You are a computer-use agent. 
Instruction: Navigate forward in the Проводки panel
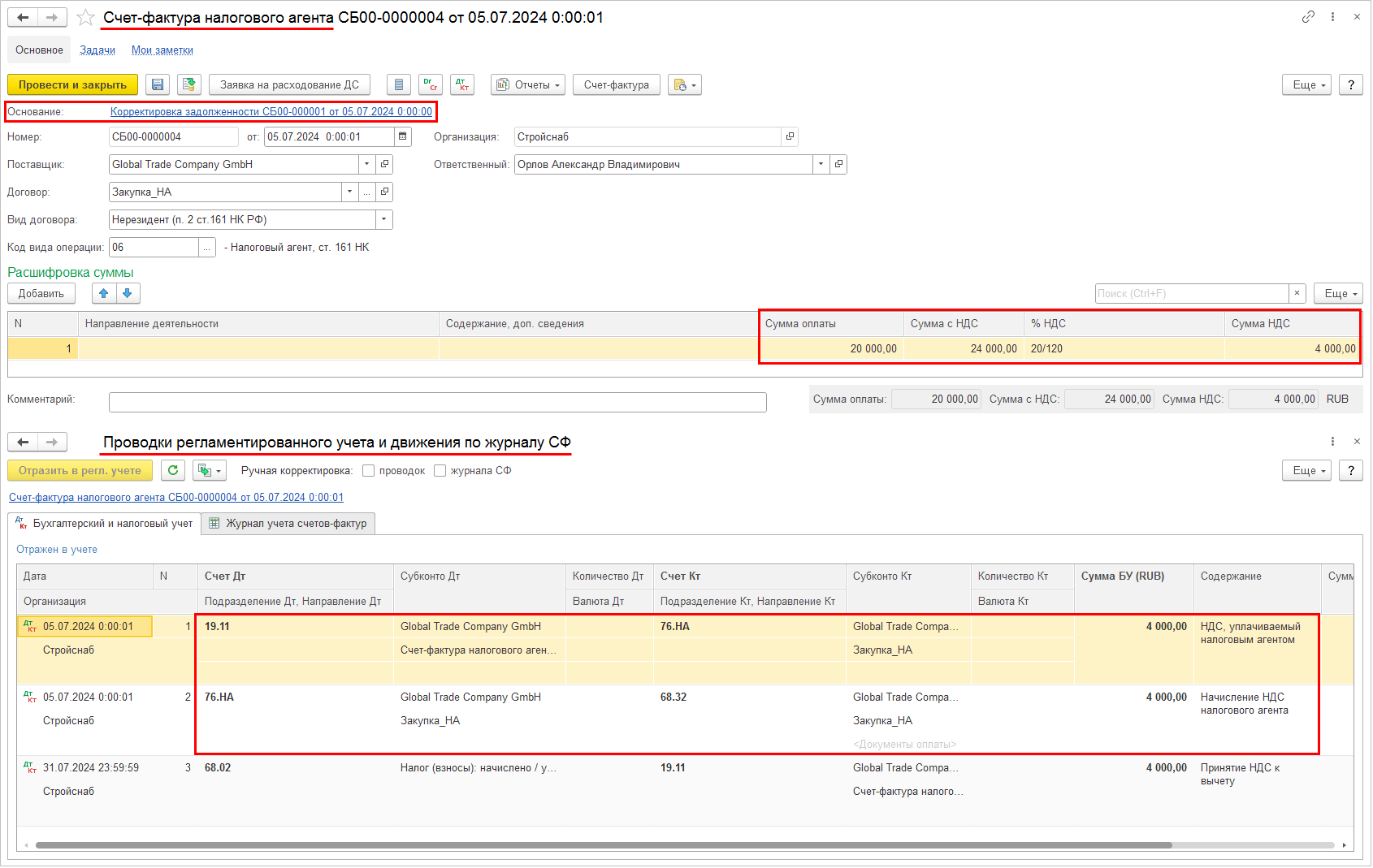(52, 442)
